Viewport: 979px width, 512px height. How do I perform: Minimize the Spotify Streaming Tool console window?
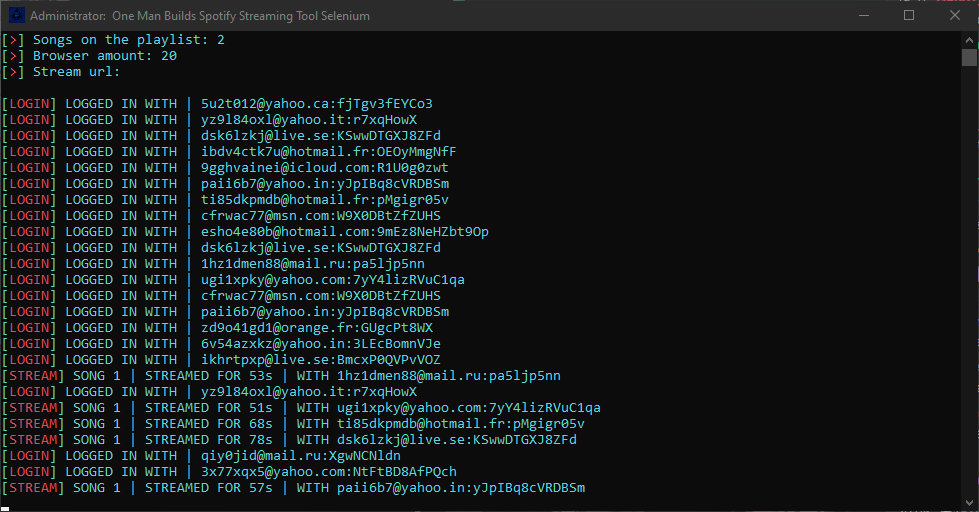(864, 16)
